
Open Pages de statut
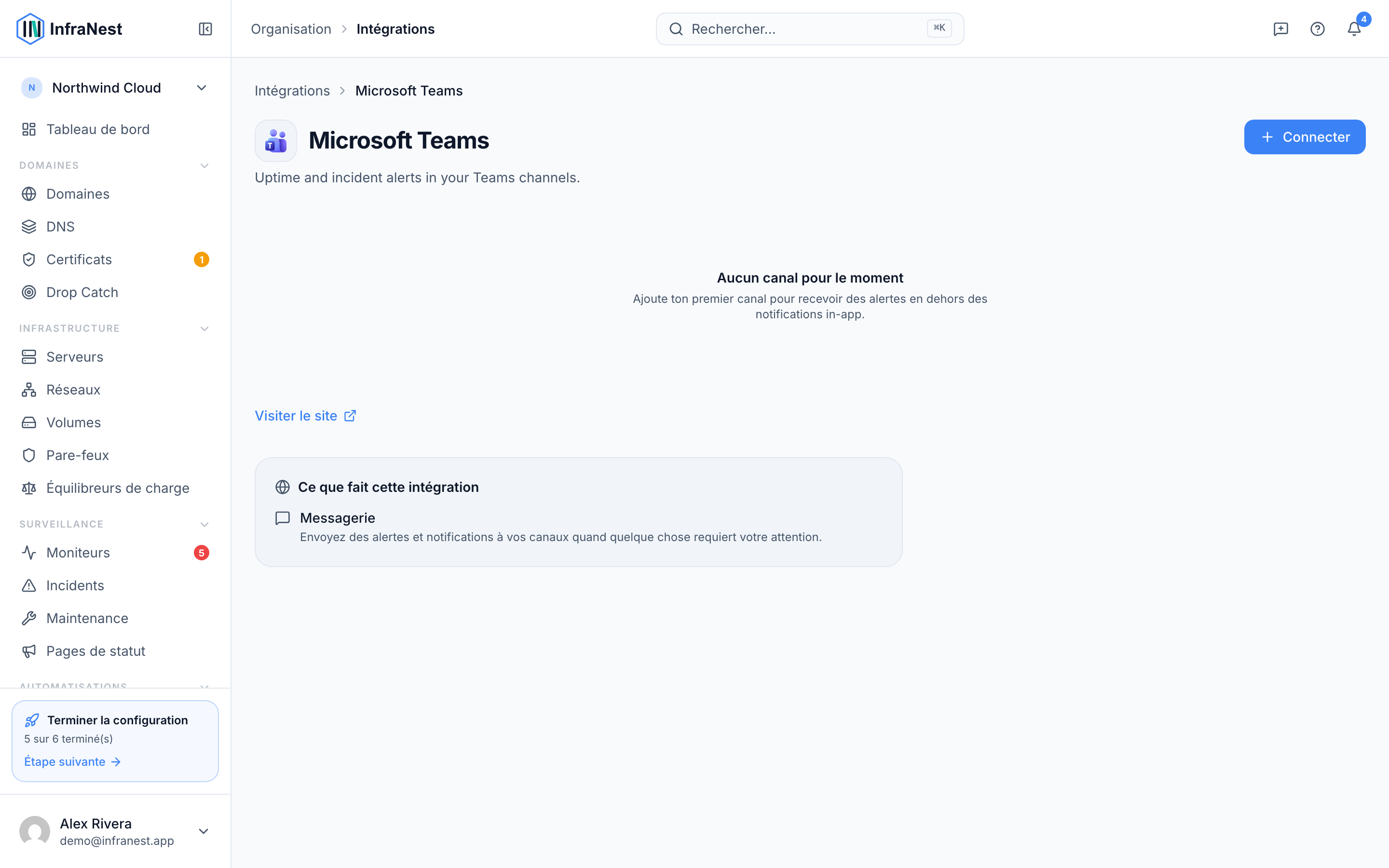click(115, 651)
